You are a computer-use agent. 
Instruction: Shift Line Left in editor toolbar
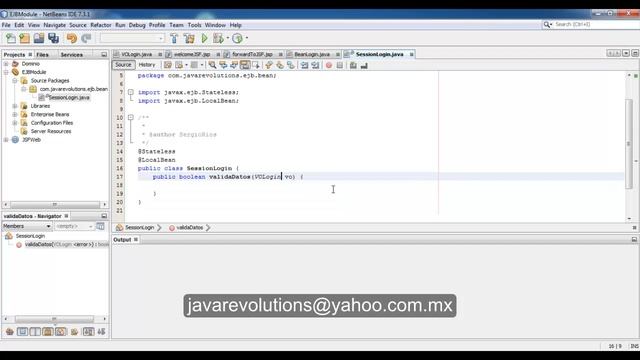pyautogui.click(x=304, y=65)
